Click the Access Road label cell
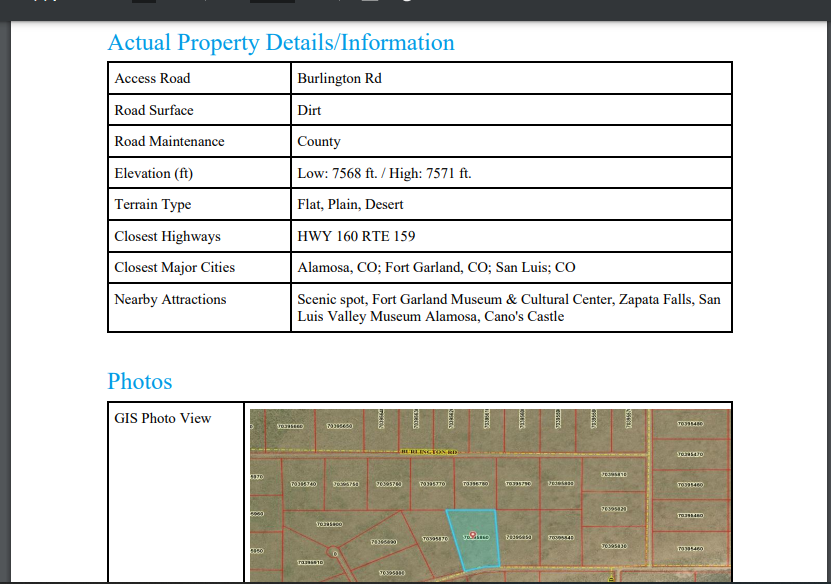The height and width of the screenshot is (584, 831). click(152, 79)
